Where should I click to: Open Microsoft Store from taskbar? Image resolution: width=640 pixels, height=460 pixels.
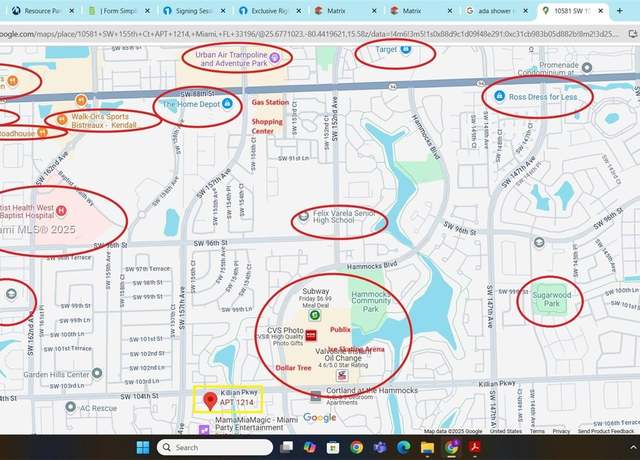(x=333, y=447)
